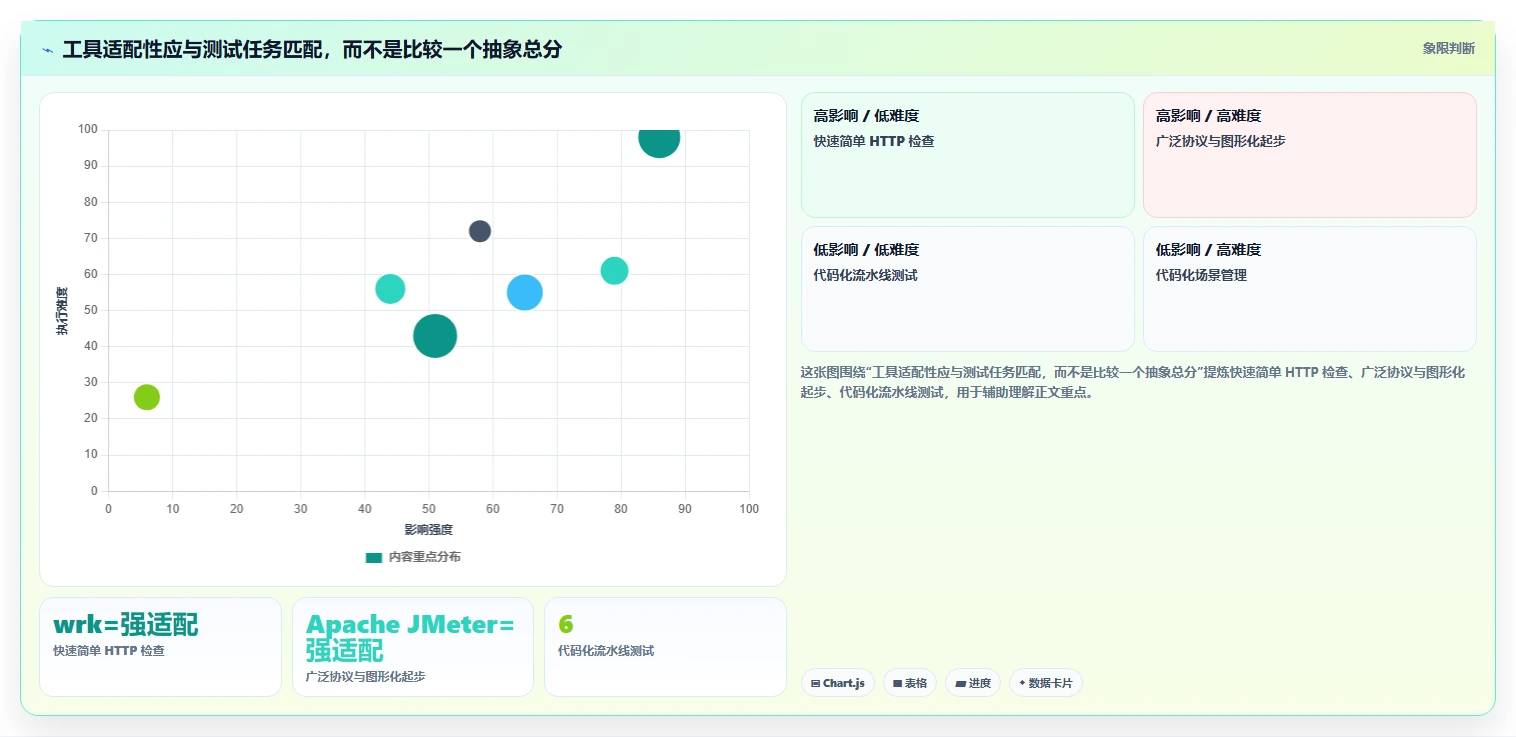The width and height of the screenshot is (1516, 737).
Task: Click the 数据卡片 tag pill
Action: (x=1045, y=683)
